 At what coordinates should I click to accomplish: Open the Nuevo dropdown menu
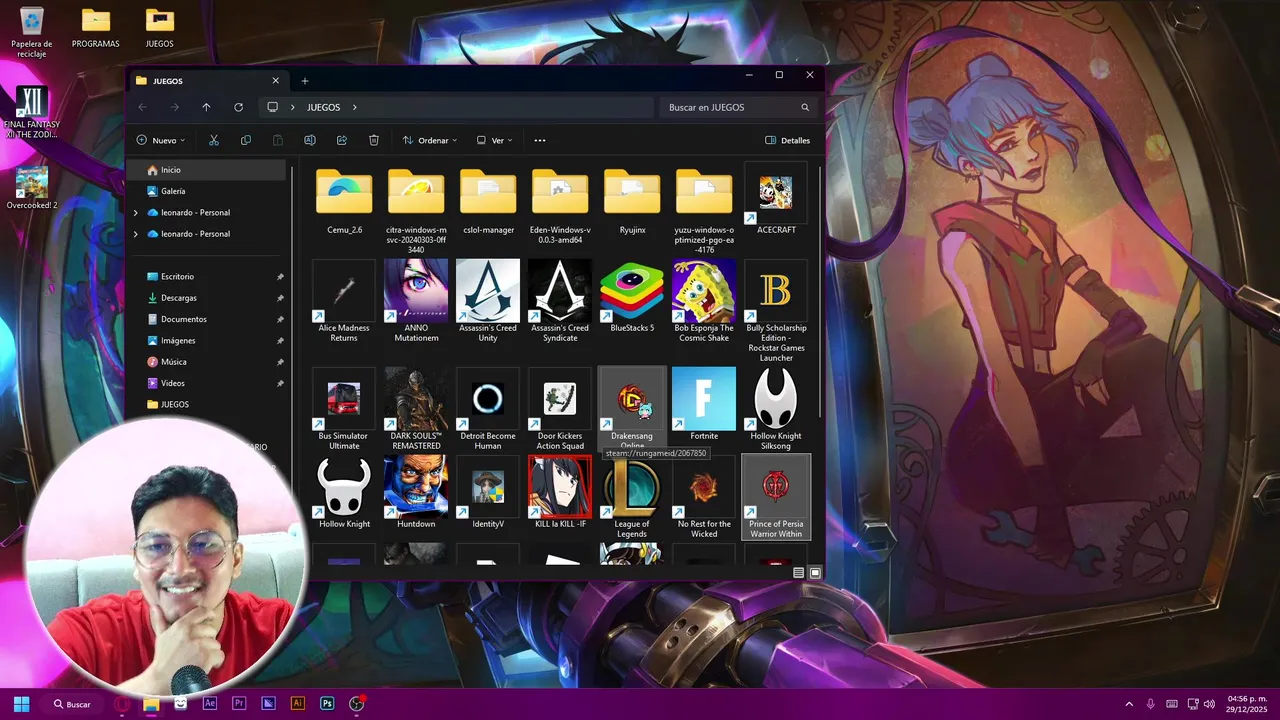point(161,140)
